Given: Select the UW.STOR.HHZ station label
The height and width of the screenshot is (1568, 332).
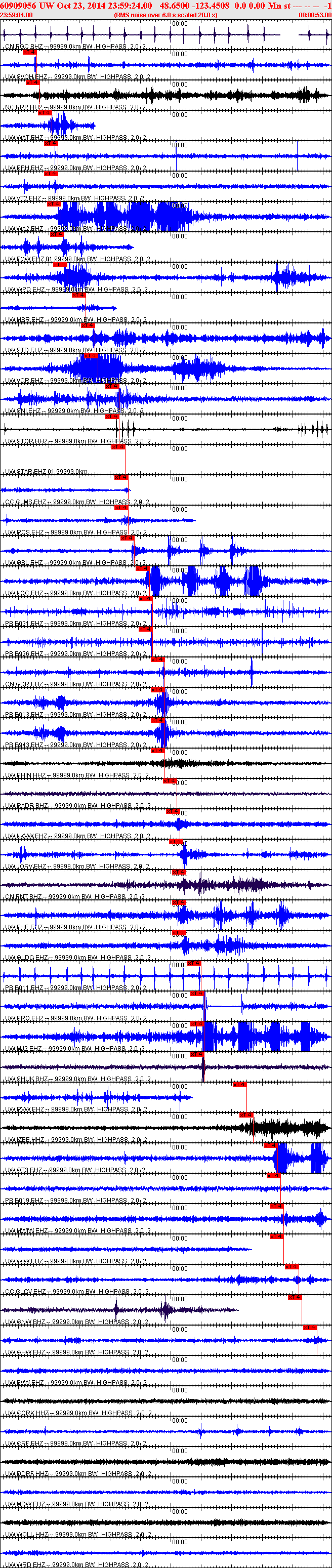Looking at the screenshot, I should click(77, 442).
